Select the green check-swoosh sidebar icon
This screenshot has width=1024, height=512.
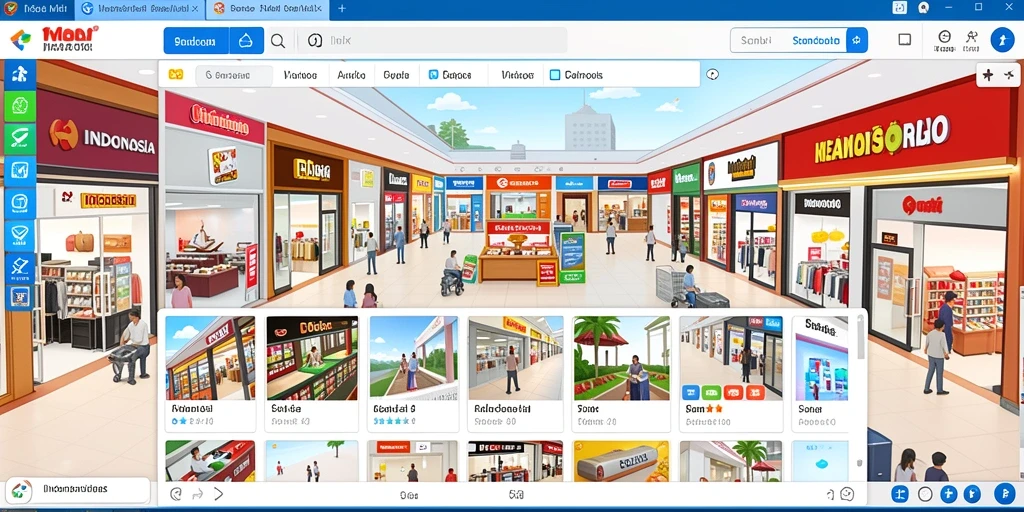[20, 138]
